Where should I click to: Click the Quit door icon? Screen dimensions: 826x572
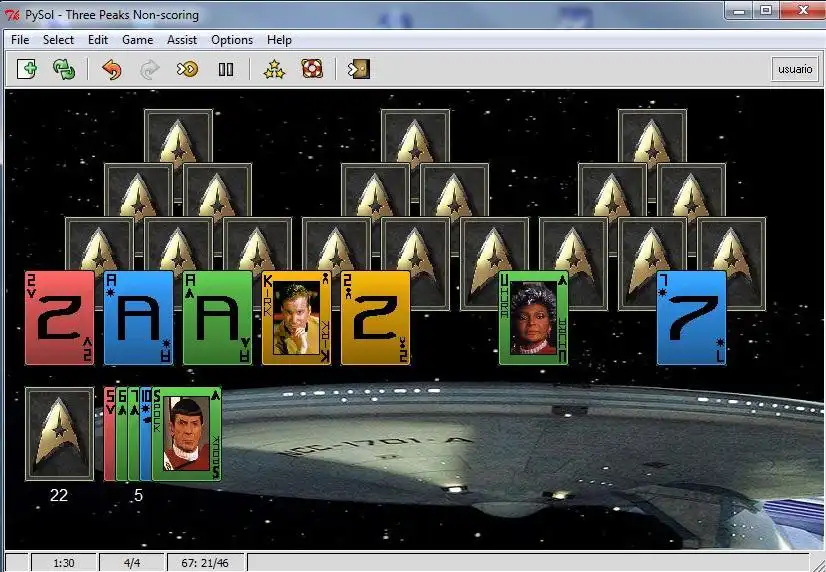pos(359,69)
